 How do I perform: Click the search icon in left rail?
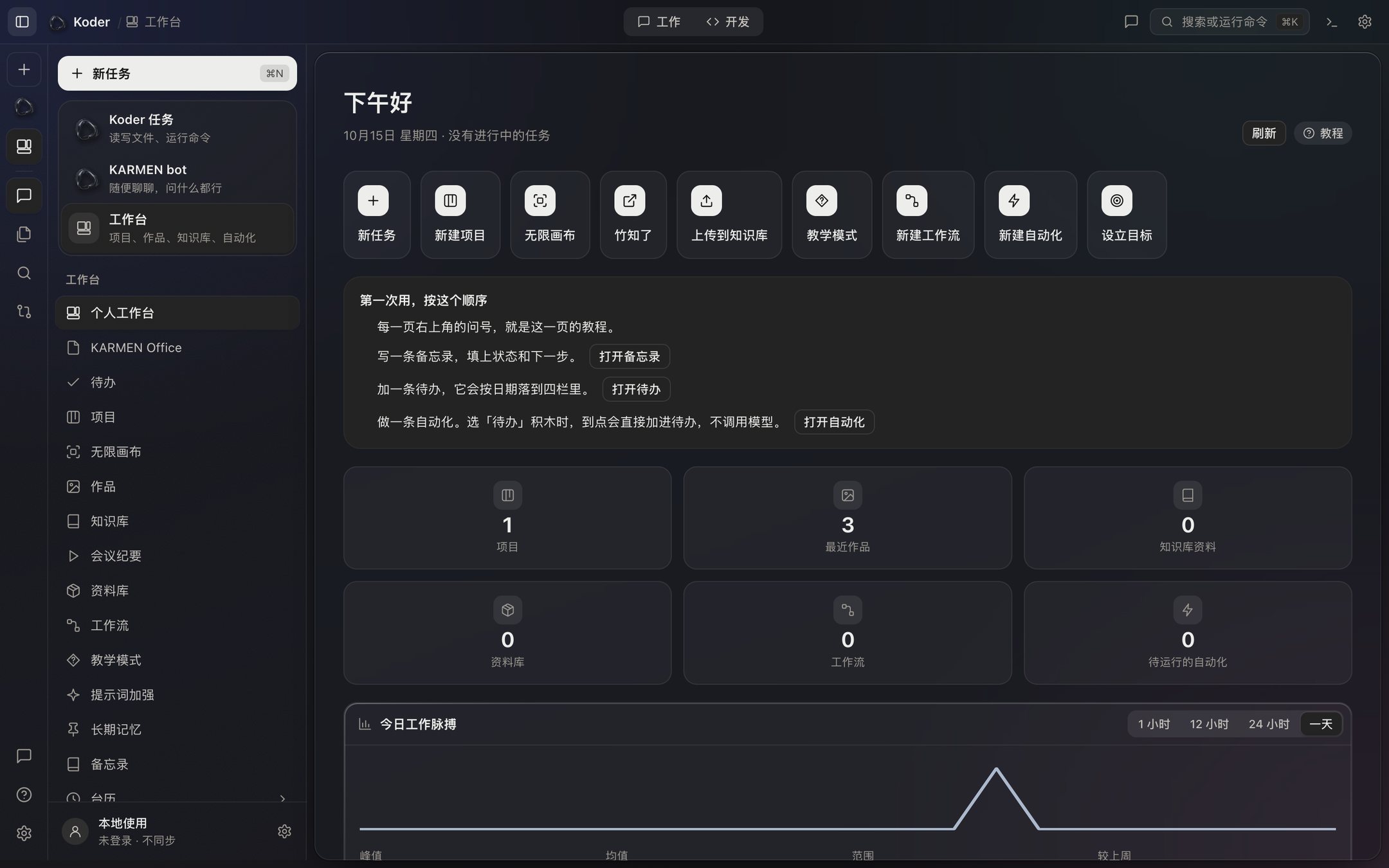(x=24, y=273)
